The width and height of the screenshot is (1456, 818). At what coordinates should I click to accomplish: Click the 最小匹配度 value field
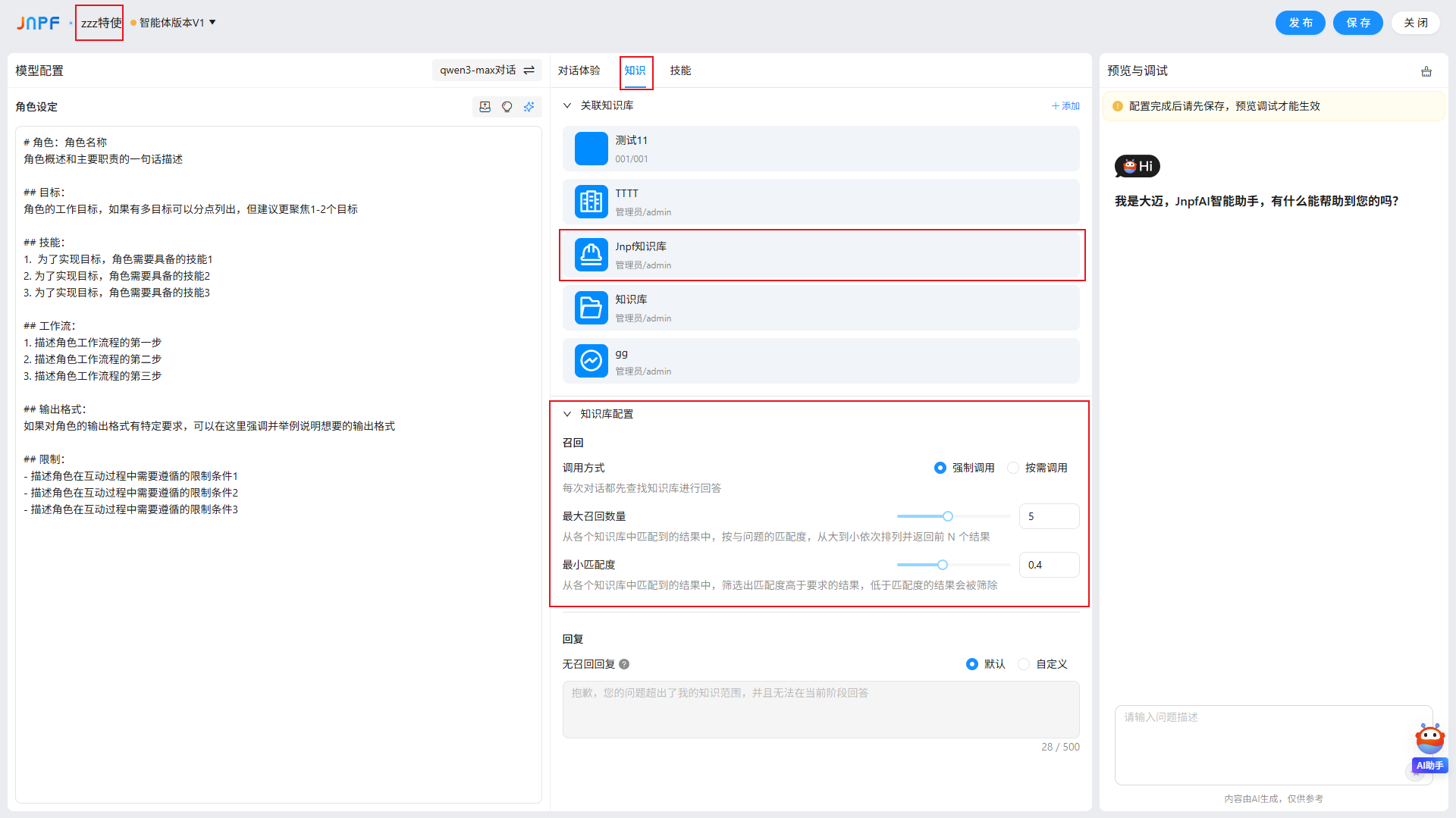coord(1049,565)
